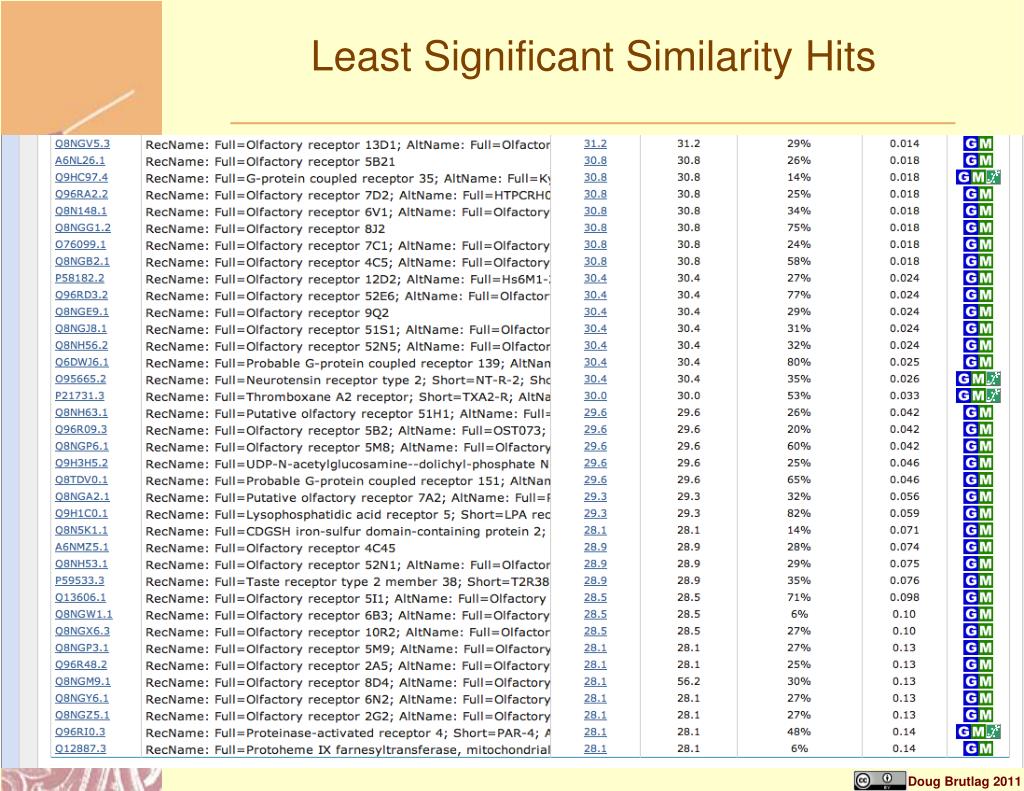Click the 28.9 score link for Taste receptor row
Viewport: 1024px width, 791px height.
595,581
